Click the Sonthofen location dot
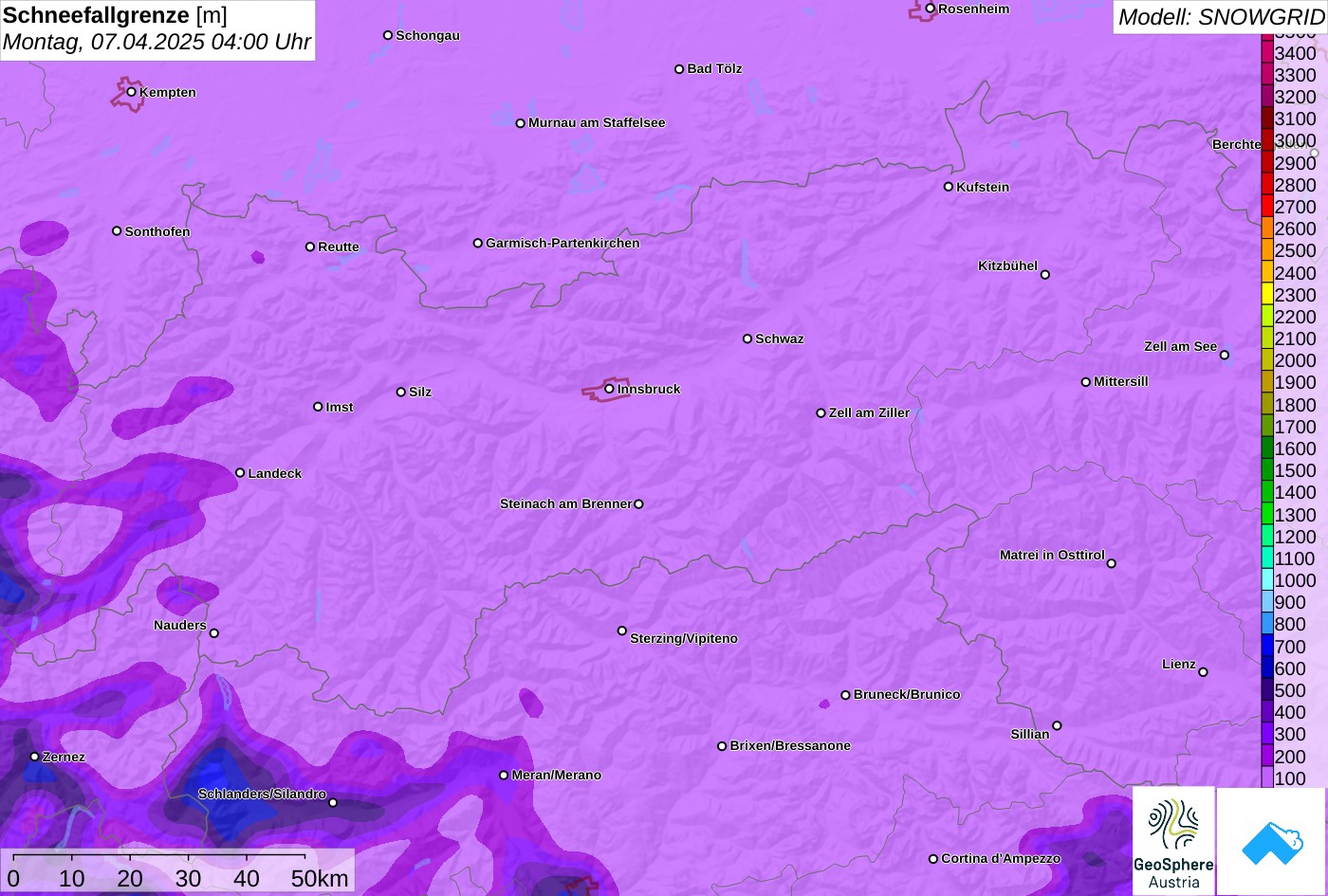 pyautogui.click(x=117, y=231)
